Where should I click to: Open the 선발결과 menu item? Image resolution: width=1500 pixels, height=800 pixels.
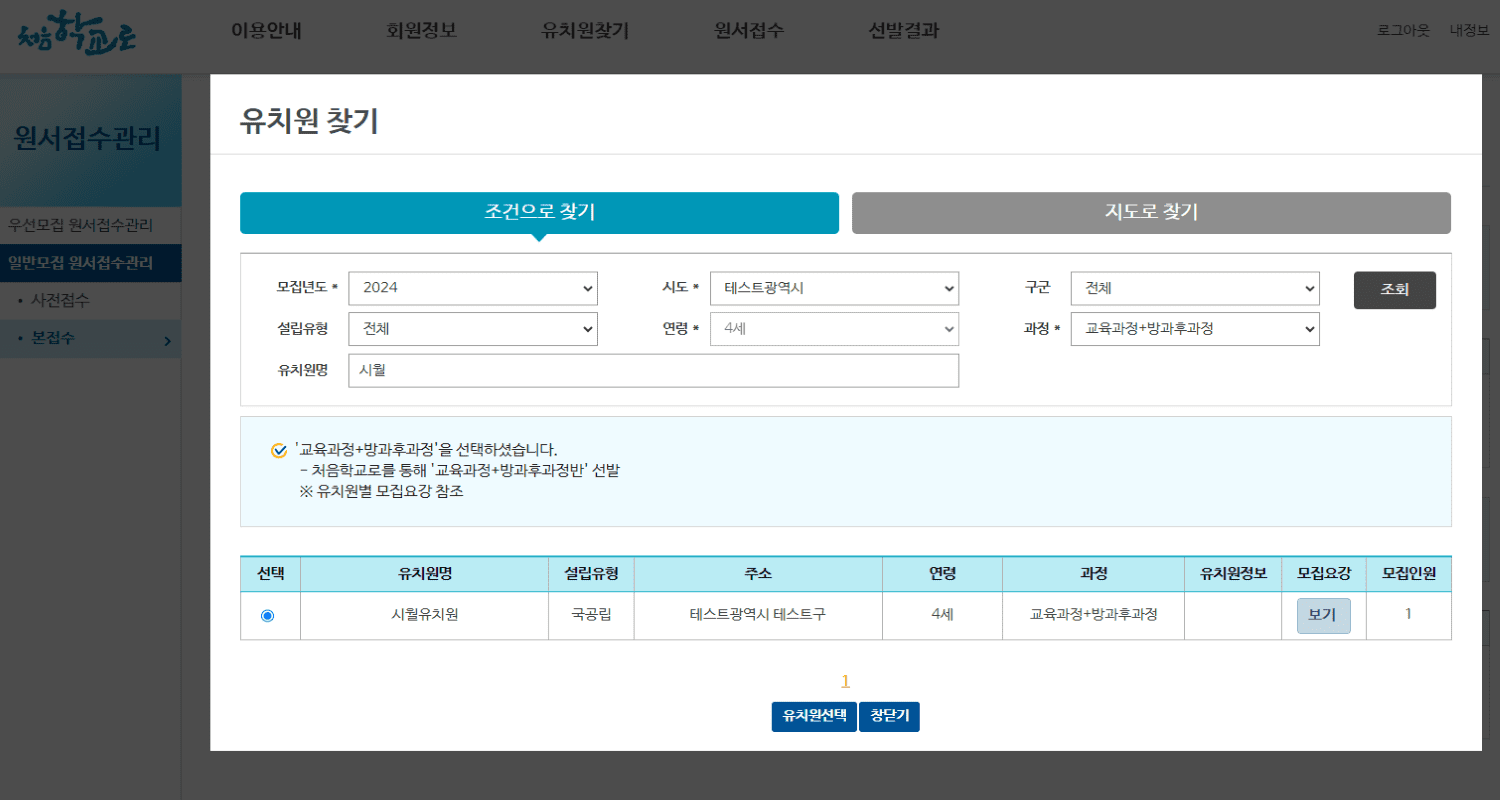(901, 31)
